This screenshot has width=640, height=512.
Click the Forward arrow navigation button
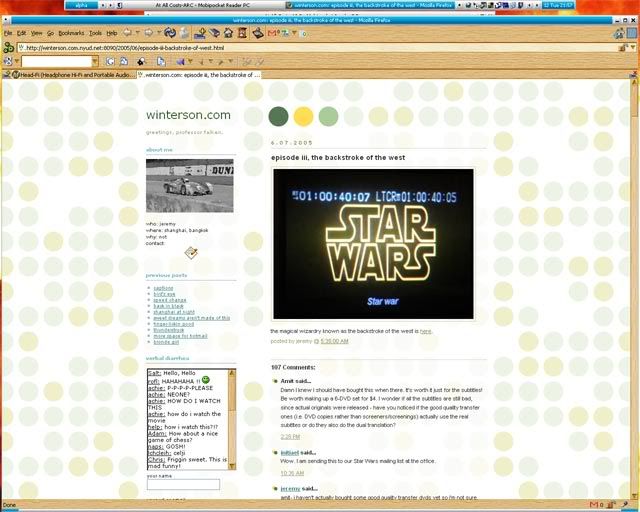pyautogui.click(x=149, y=33)
